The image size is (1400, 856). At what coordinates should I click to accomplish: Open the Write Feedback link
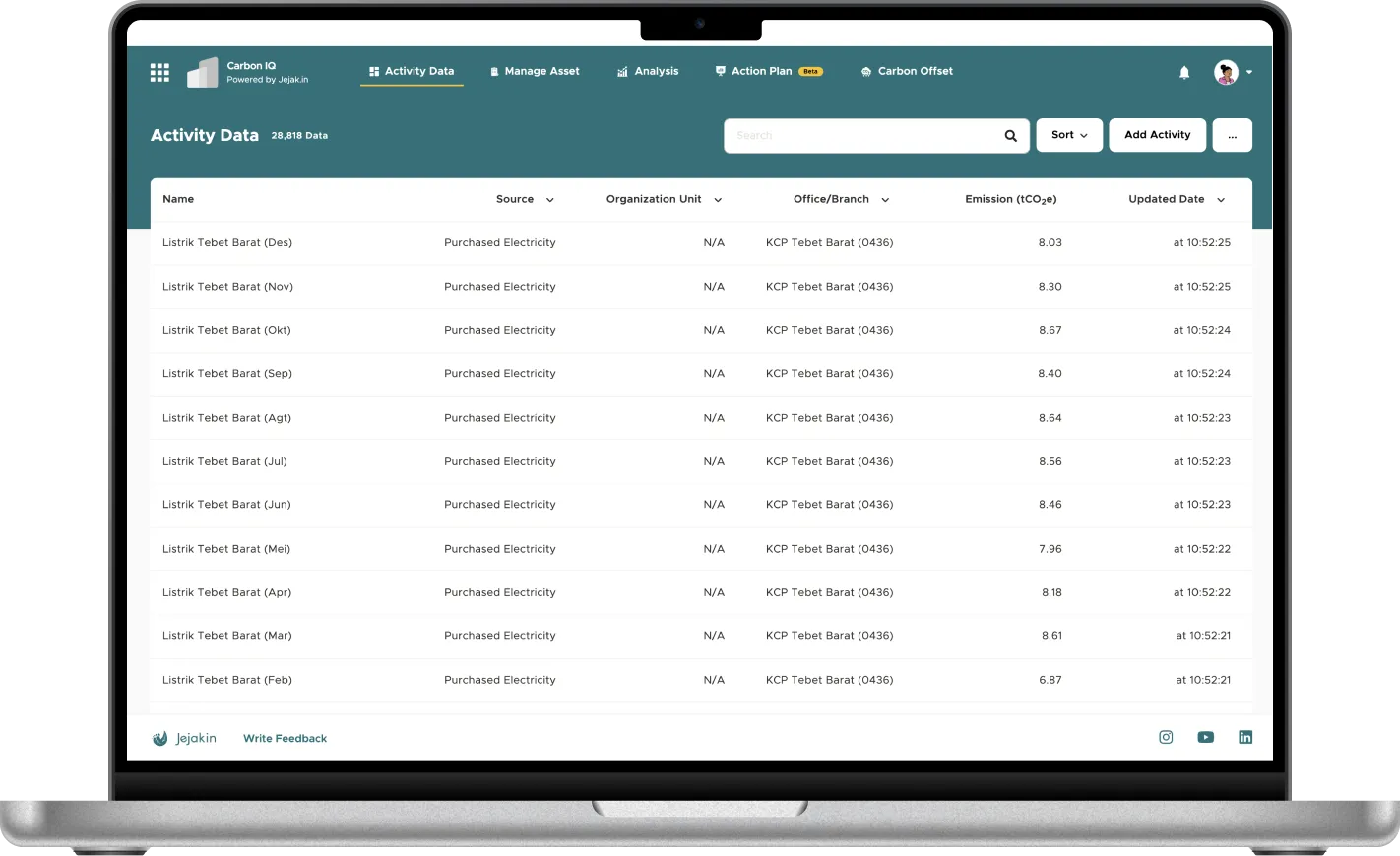coord(285,737)
